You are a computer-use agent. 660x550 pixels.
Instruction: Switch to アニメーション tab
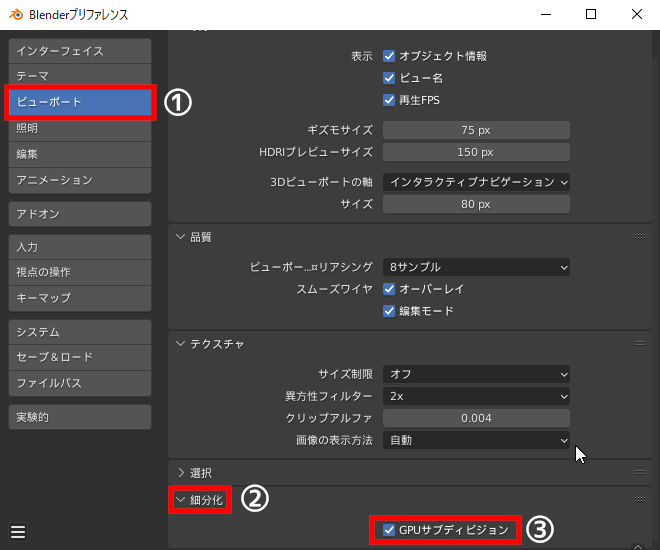pyautogui.click(x=80, y=181)
